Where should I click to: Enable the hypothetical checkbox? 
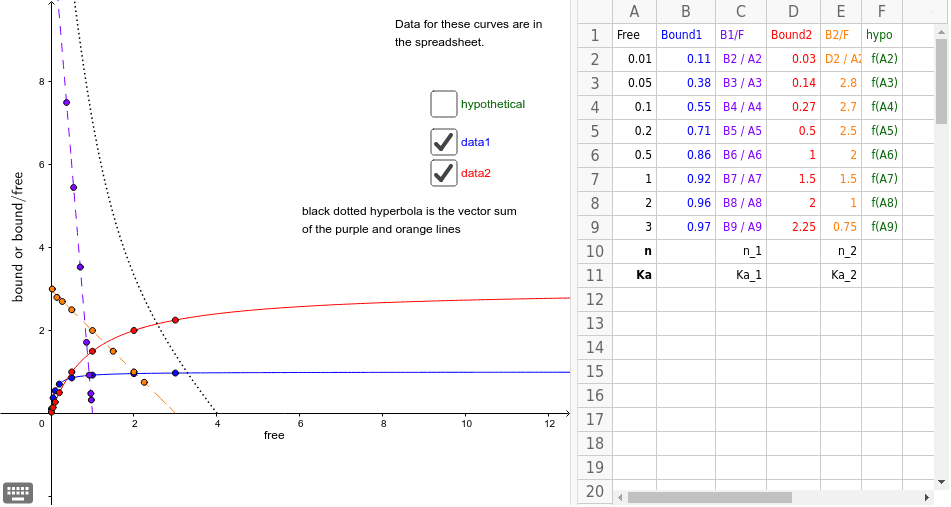click(x=444, y=104)
